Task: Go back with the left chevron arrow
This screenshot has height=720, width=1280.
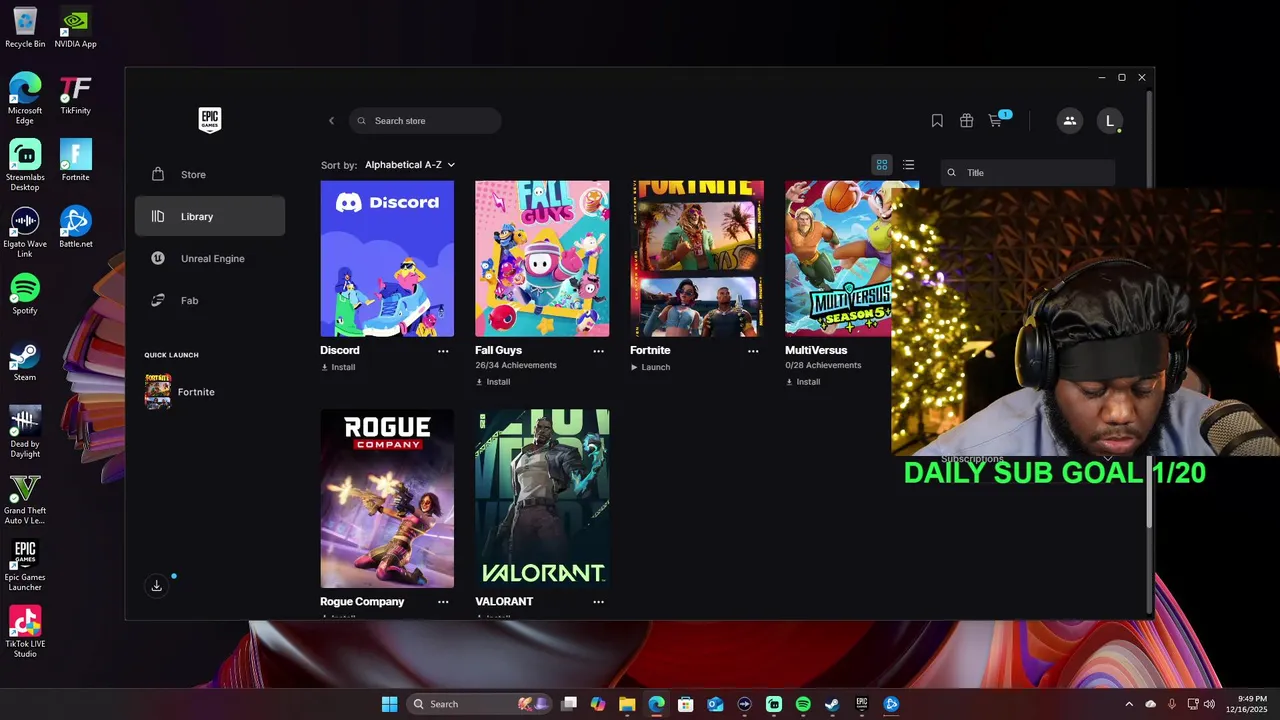Action: (x=331, y=121)
